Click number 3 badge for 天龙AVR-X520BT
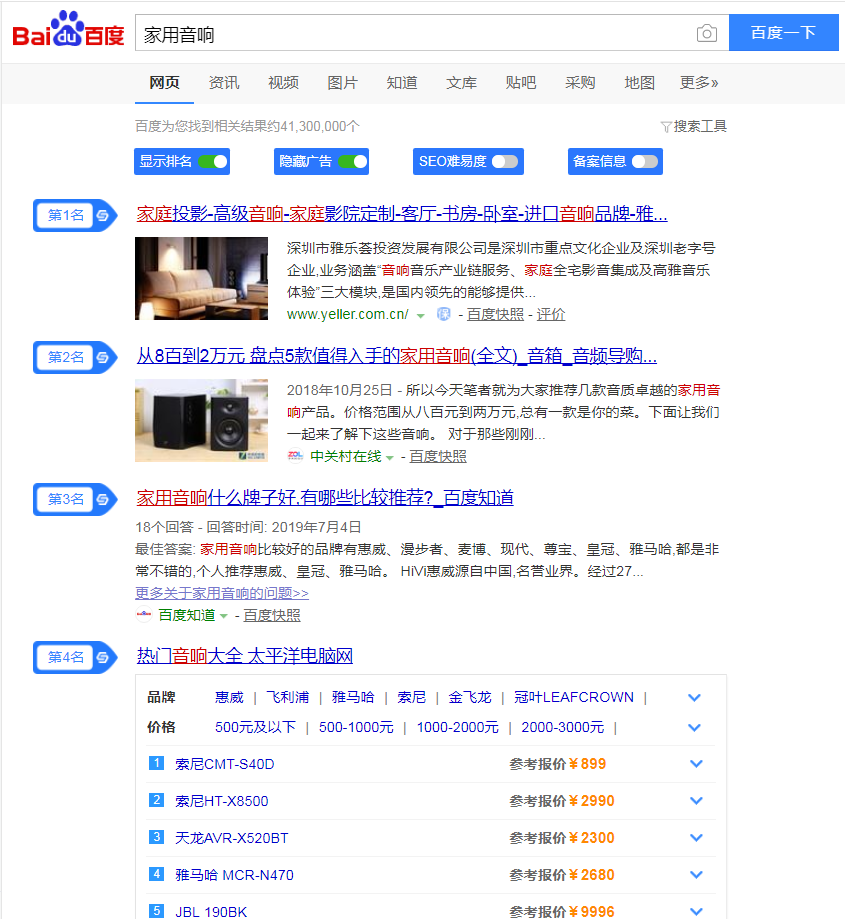 [156, 837]
